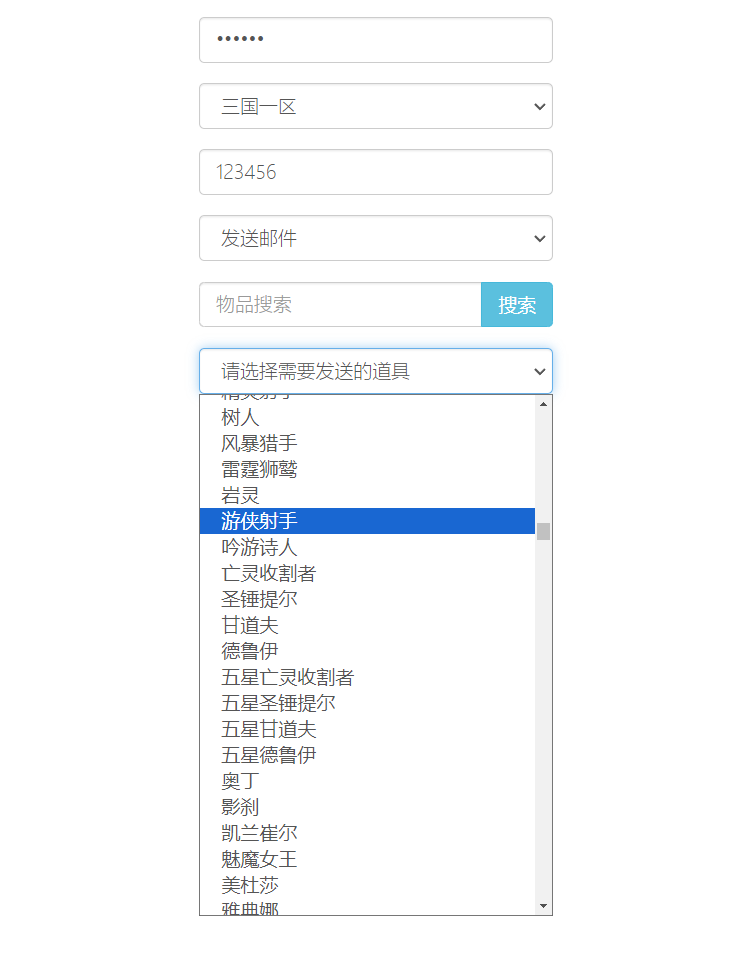The width and height of the screenshot is (731, 971).
Task: Open the 三国一区 server dropdown
Action: point(375,106)
